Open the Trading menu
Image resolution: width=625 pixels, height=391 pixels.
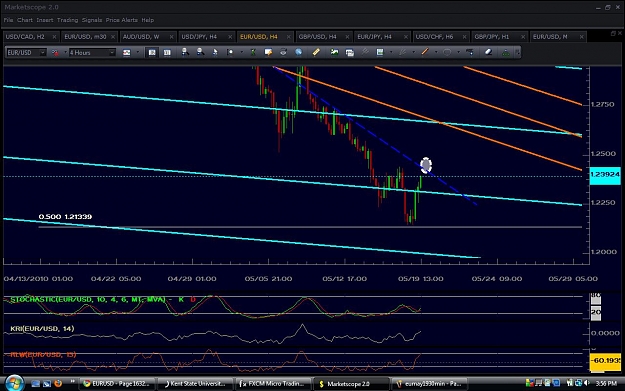[x=67, y=20]
